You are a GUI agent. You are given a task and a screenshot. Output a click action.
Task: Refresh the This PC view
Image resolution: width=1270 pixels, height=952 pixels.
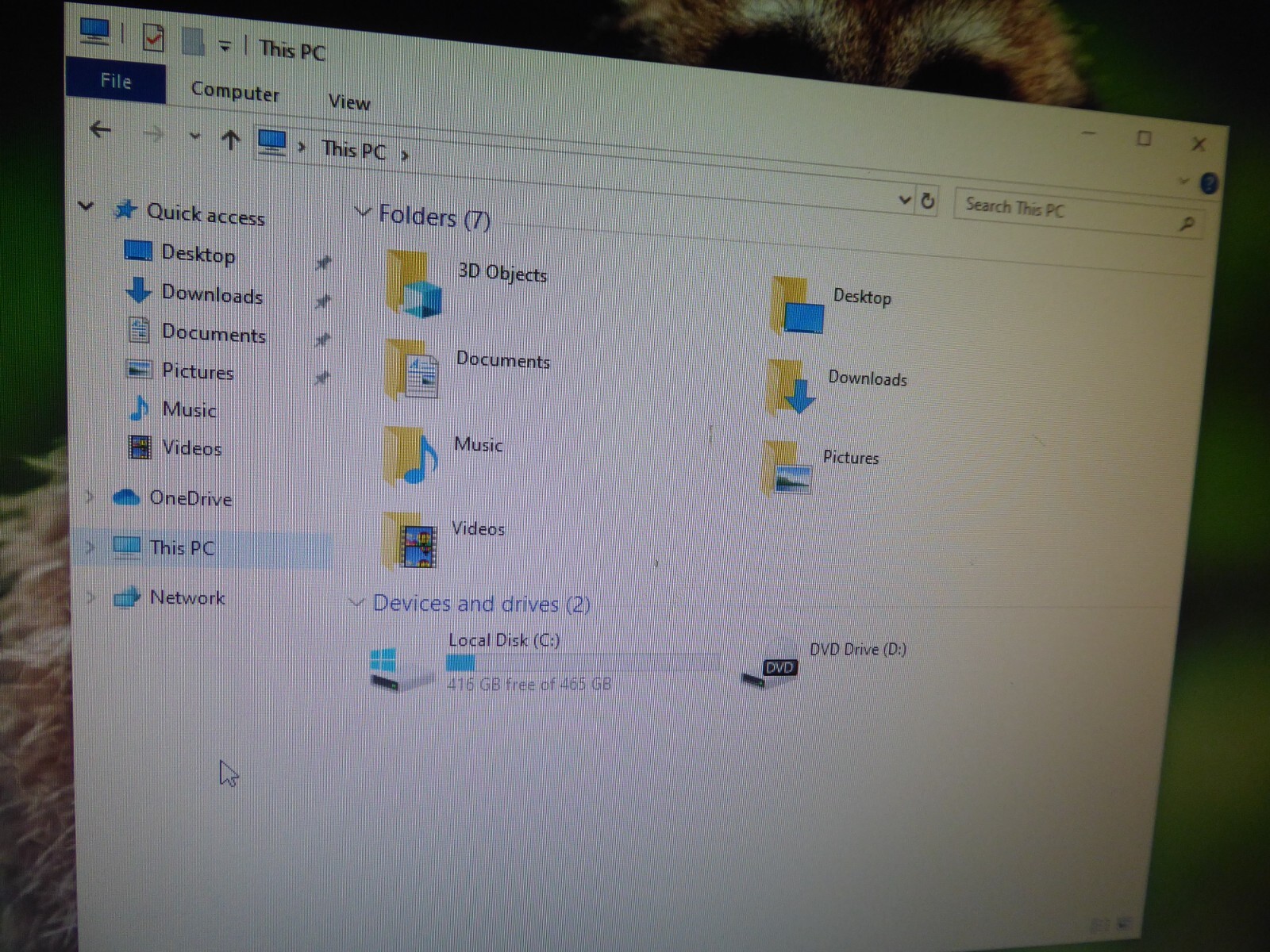tap(927, 202)
